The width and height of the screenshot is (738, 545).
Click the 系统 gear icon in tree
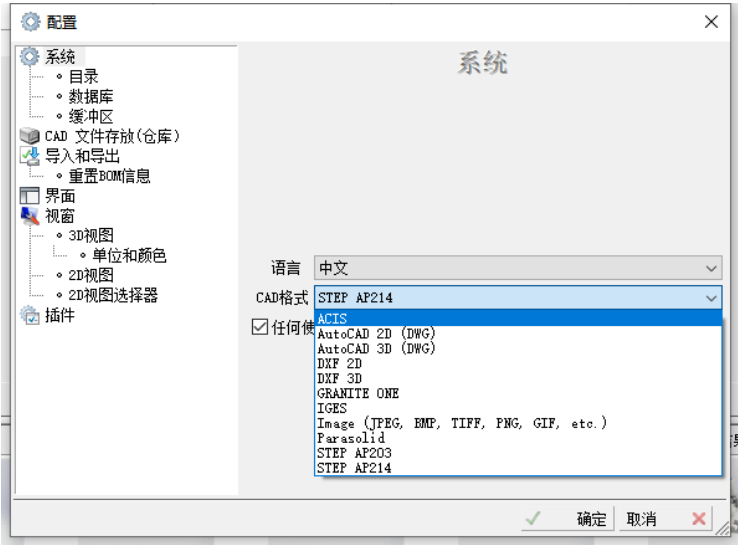(x=30, y=57)
